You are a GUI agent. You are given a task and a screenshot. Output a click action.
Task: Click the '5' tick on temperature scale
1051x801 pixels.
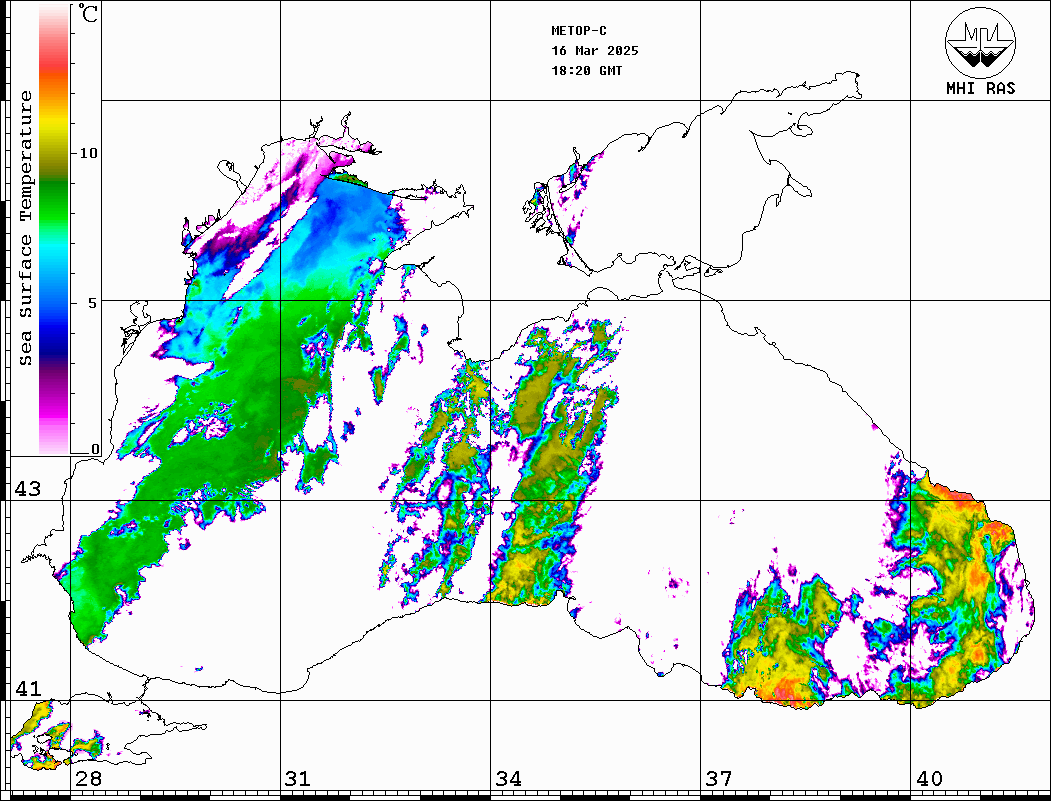click(93, 303)
